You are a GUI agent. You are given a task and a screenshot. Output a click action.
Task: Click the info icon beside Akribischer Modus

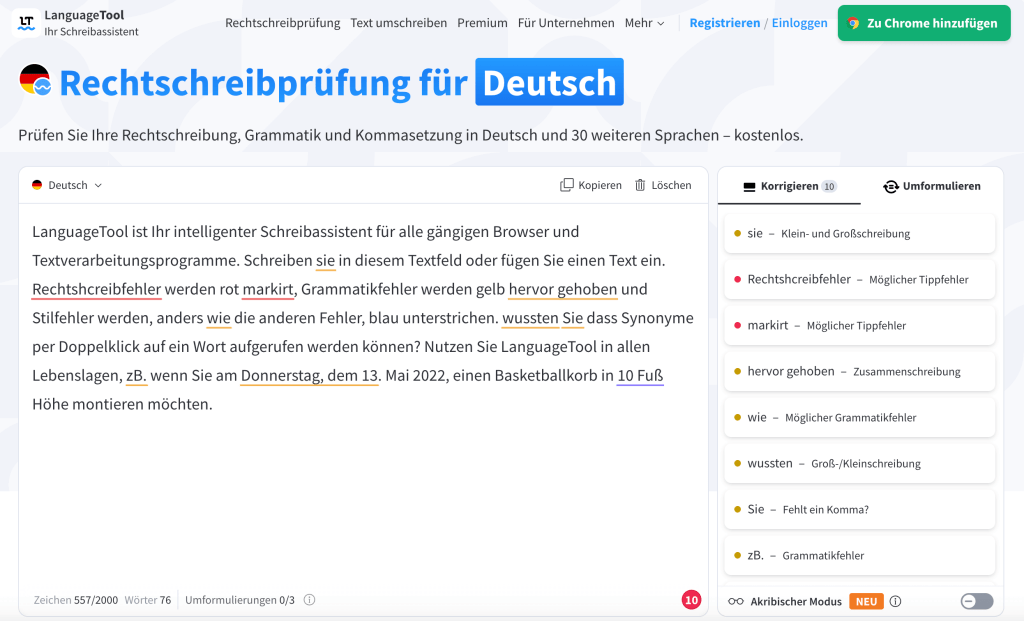[x=894, y=601]
